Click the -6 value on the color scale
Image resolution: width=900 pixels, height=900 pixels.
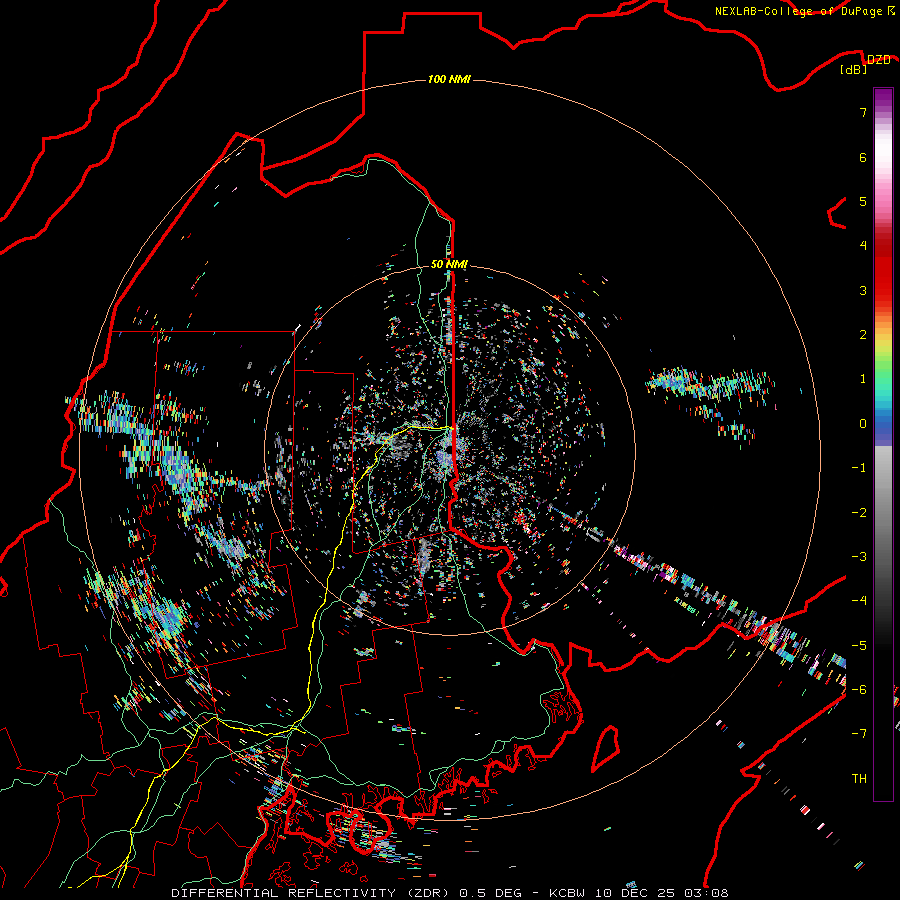pos(859,690)
